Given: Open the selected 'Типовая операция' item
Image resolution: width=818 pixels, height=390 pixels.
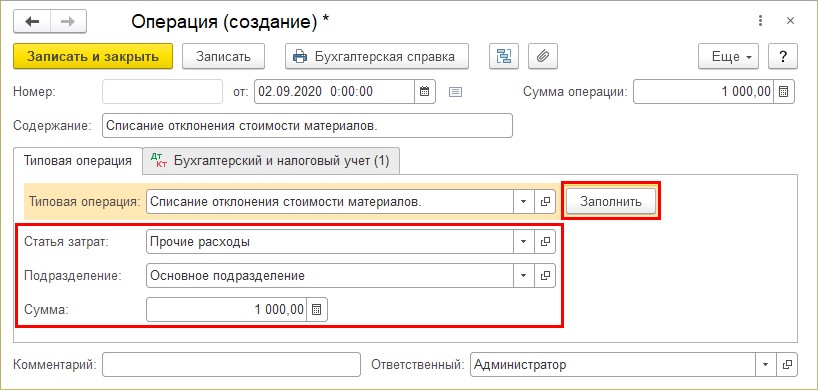Looking at the screenshot, I should tap(545, 201).
